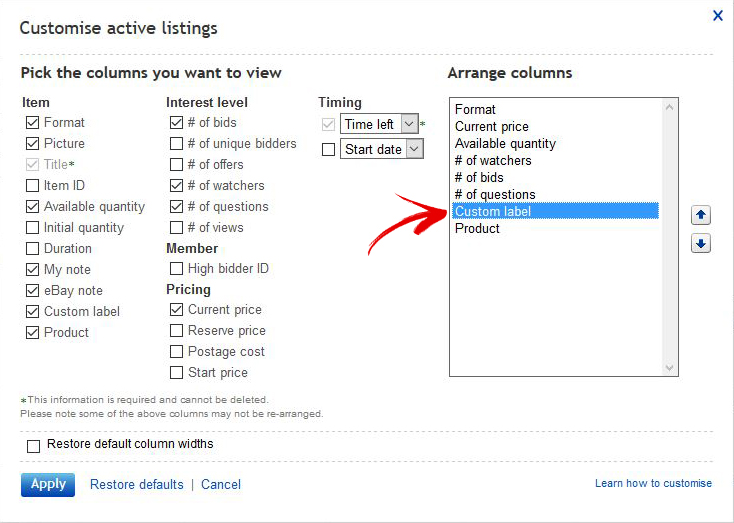This screenshot has width=734, height=523.
Task: Click the Restore defaults link
Action: coord(137,484)
